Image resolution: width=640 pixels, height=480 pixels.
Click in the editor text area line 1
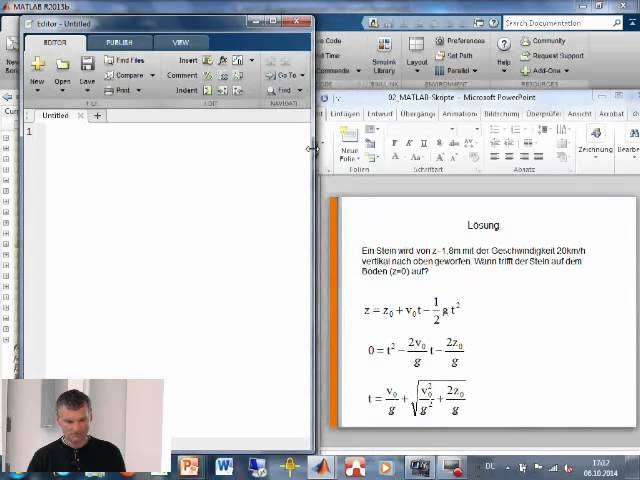pos(178,132)
